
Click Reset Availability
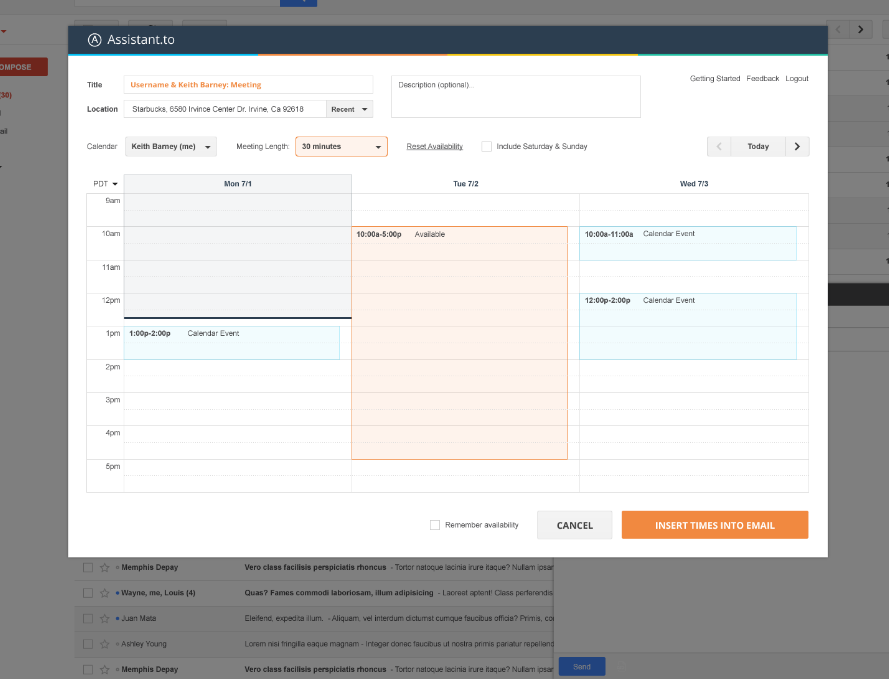(434, 146)
